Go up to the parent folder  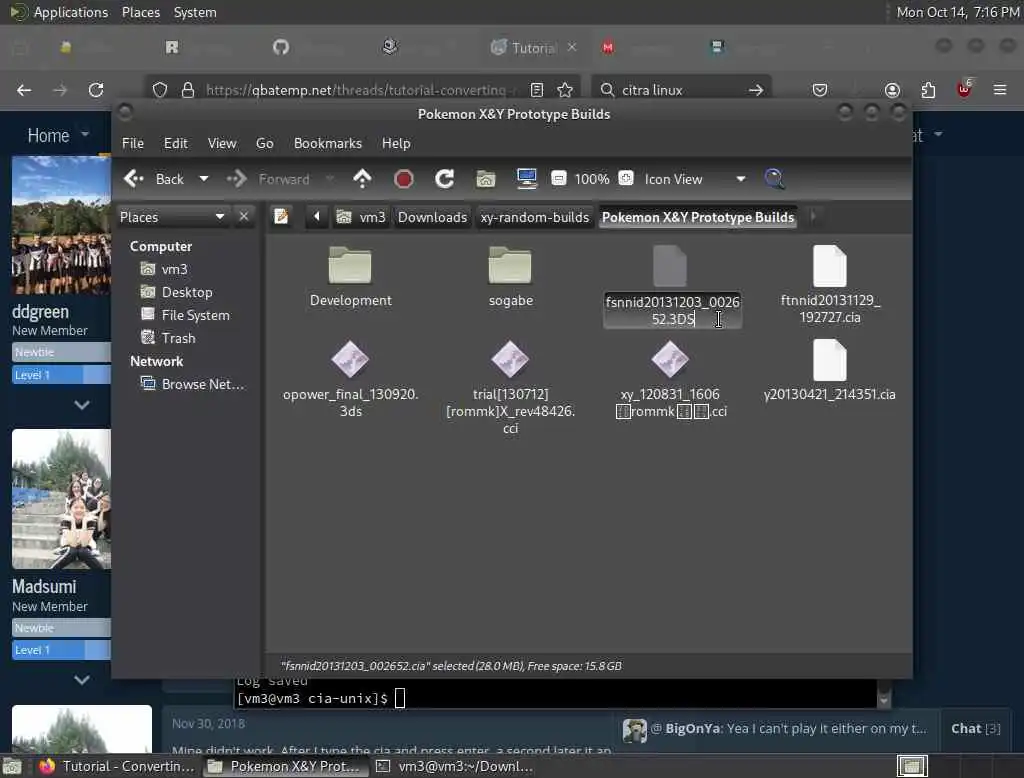click(362, 179)
